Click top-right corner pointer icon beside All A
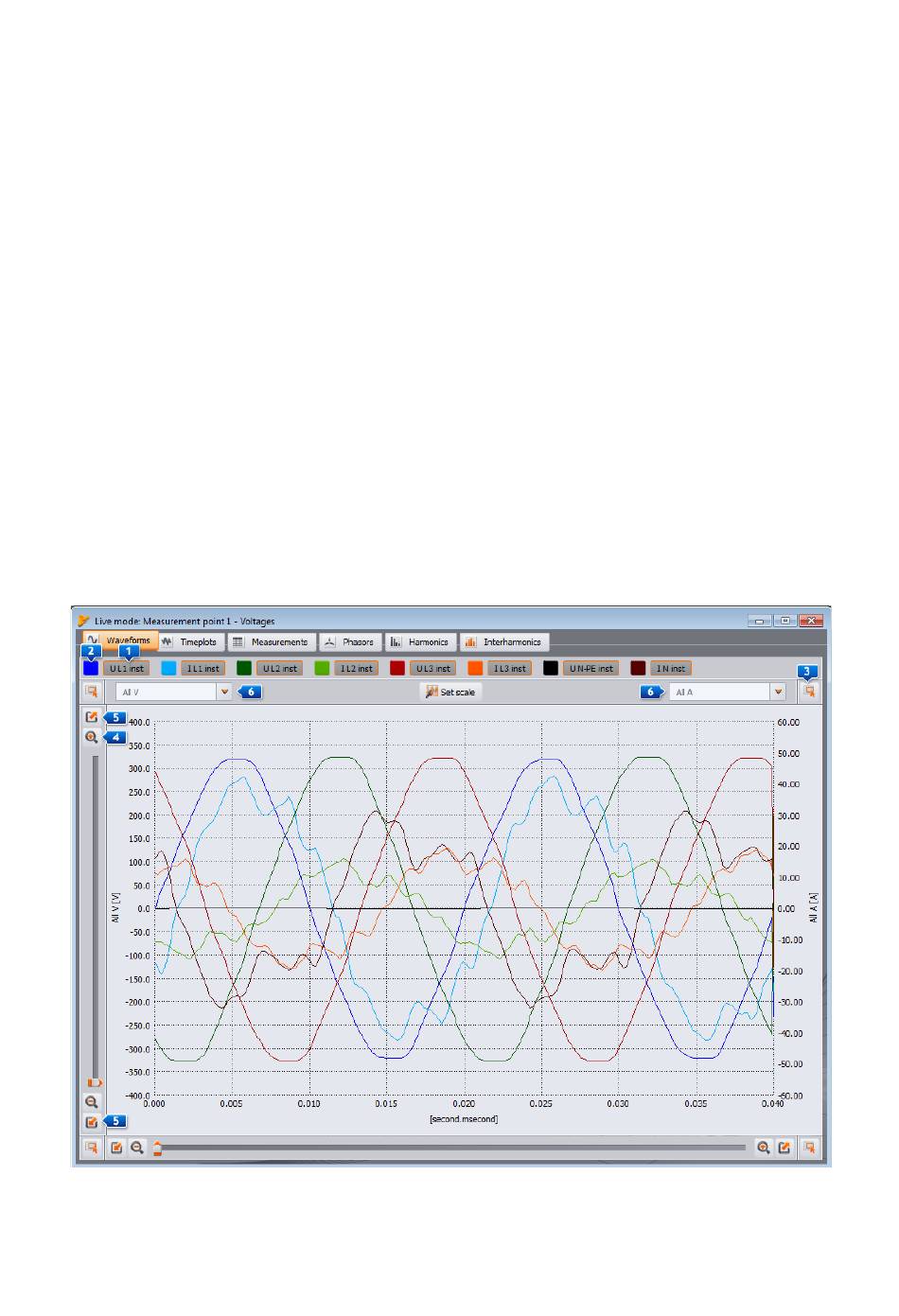The height and width of the screenshot is (1316, 899). [x=808, y=692]
